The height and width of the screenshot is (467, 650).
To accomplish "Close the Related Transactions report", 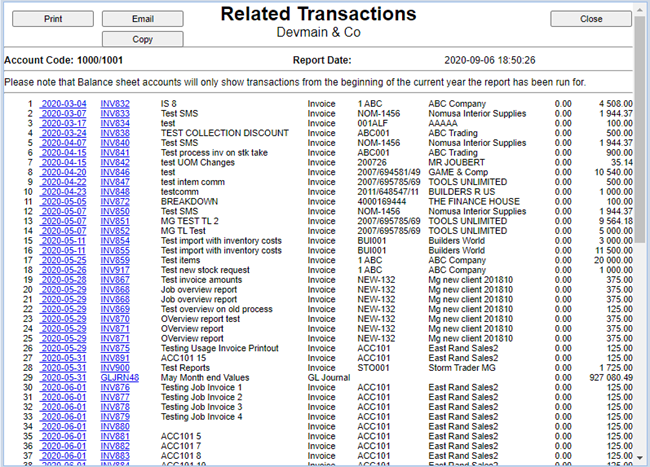I will click(x=591, y=19).
